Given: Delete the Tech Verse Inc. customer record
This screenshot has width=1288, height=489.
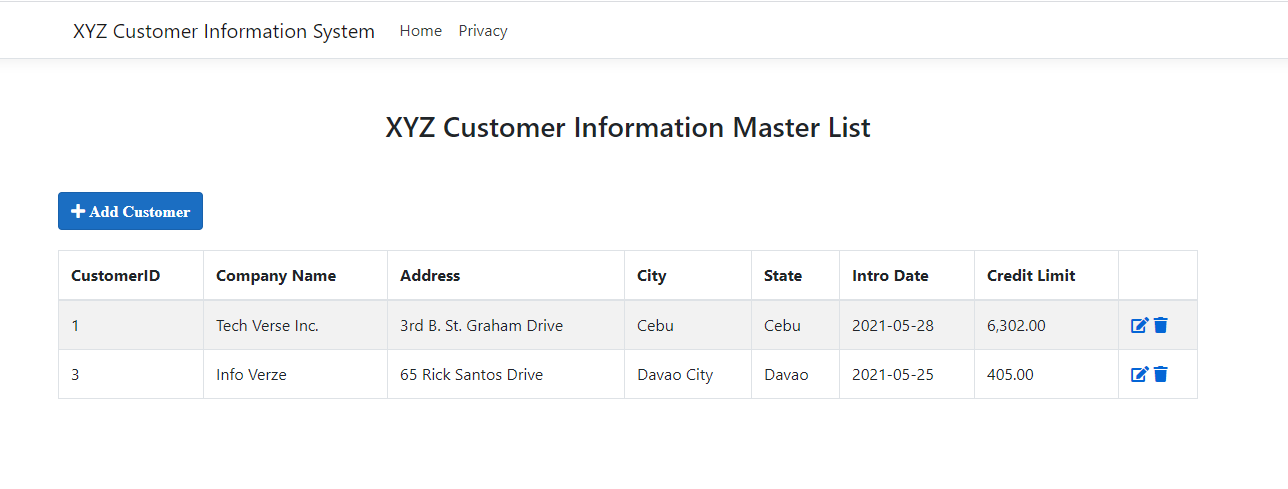Looking at the screenshot, I should 1160,325.
